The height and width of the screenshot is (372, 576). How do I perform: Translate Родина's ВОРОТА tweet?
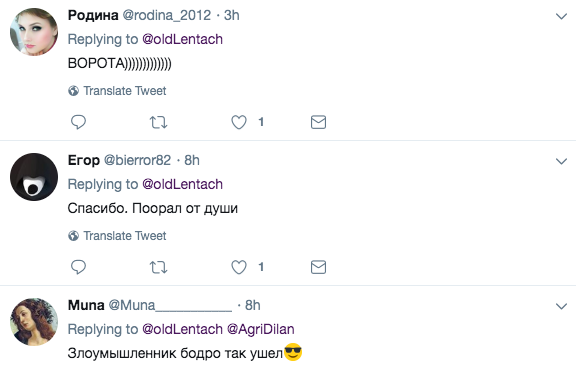125,91
